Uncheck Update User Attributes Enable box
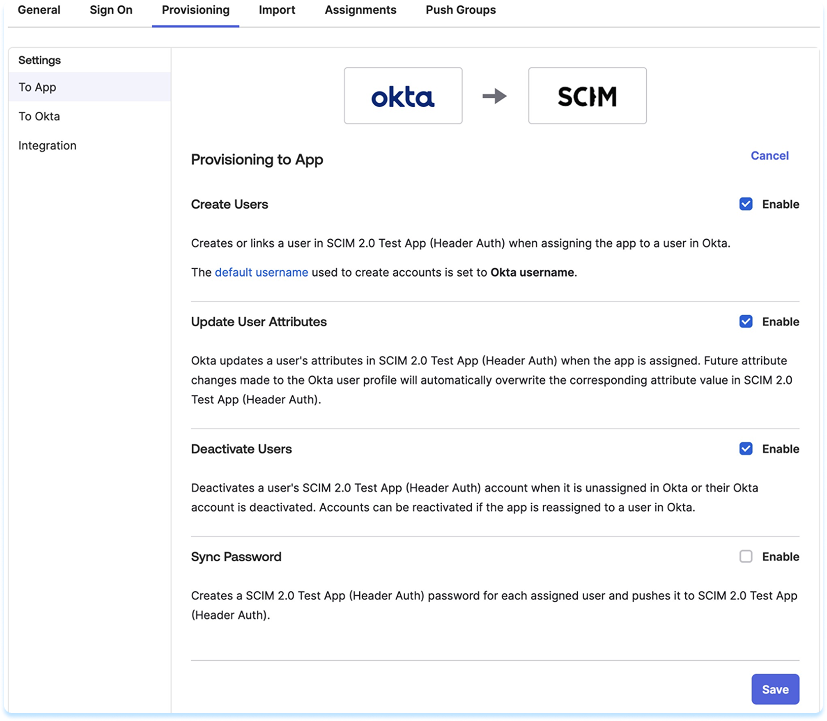827x721 pixels. point(746,322)
